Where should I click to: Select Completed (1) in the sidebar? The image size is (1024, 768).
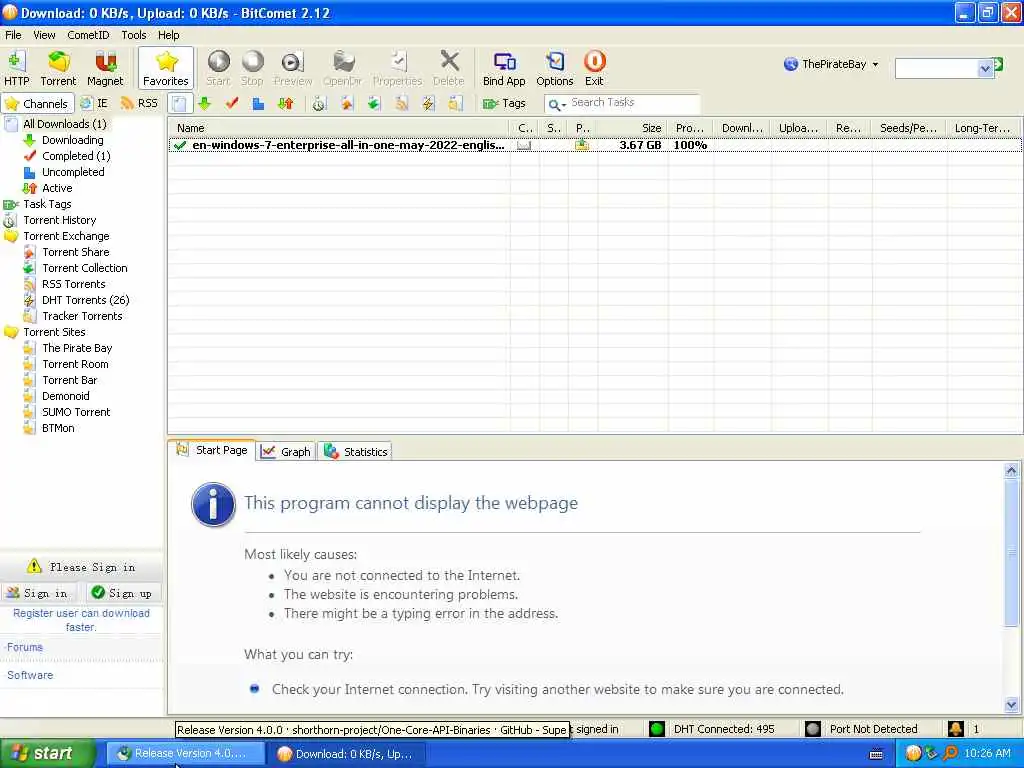pos(76,155)
